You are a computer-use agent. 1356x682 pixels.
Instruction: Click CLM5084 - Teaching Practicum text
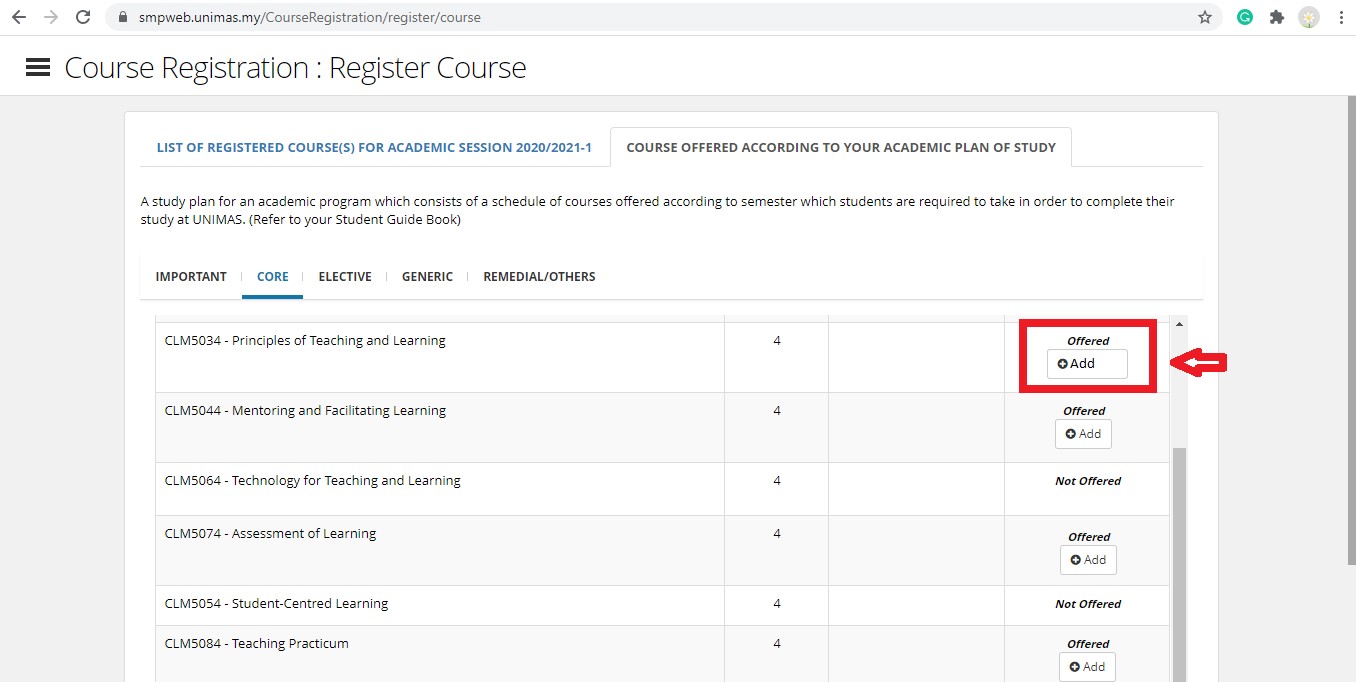[256, 644]
